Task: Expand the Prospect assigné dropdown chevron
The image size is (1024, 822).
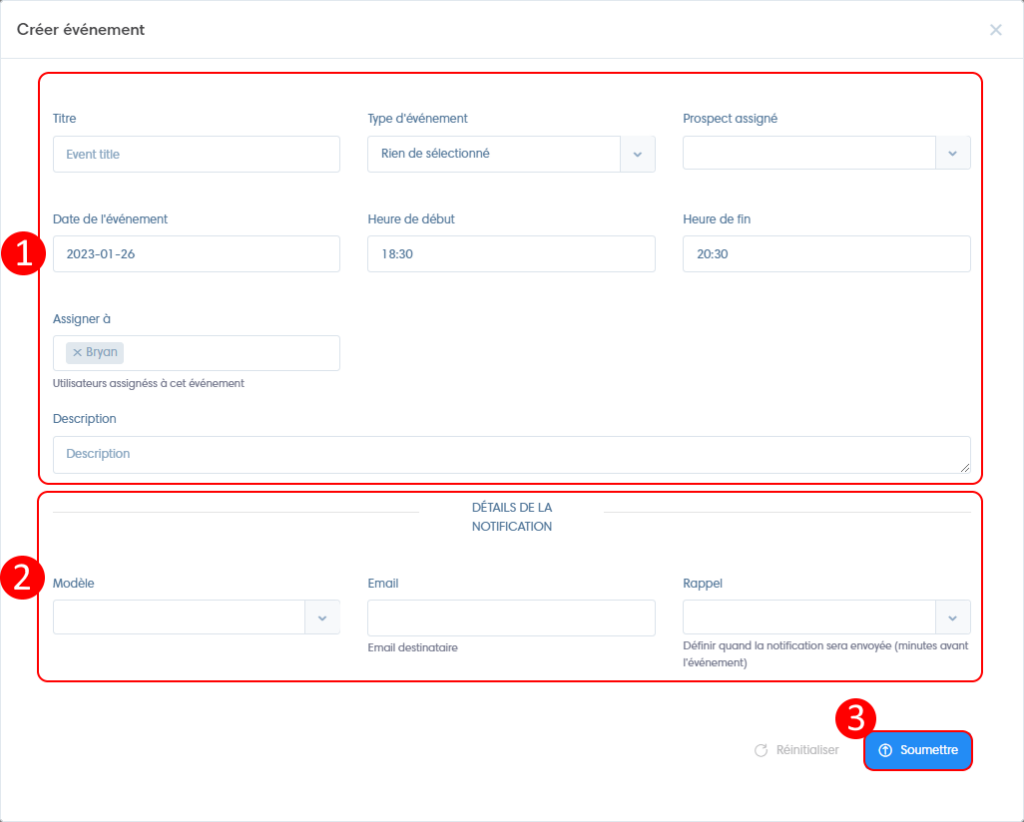Action: pos(952,153)
